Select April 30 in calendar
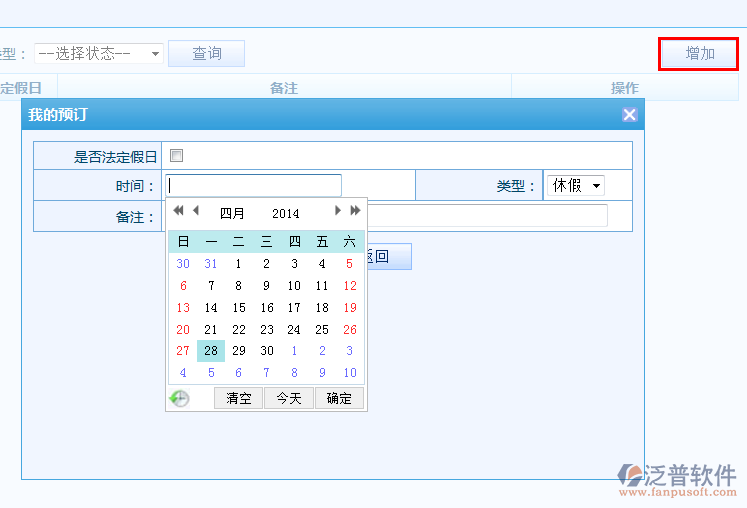 [x=267, y=351]
